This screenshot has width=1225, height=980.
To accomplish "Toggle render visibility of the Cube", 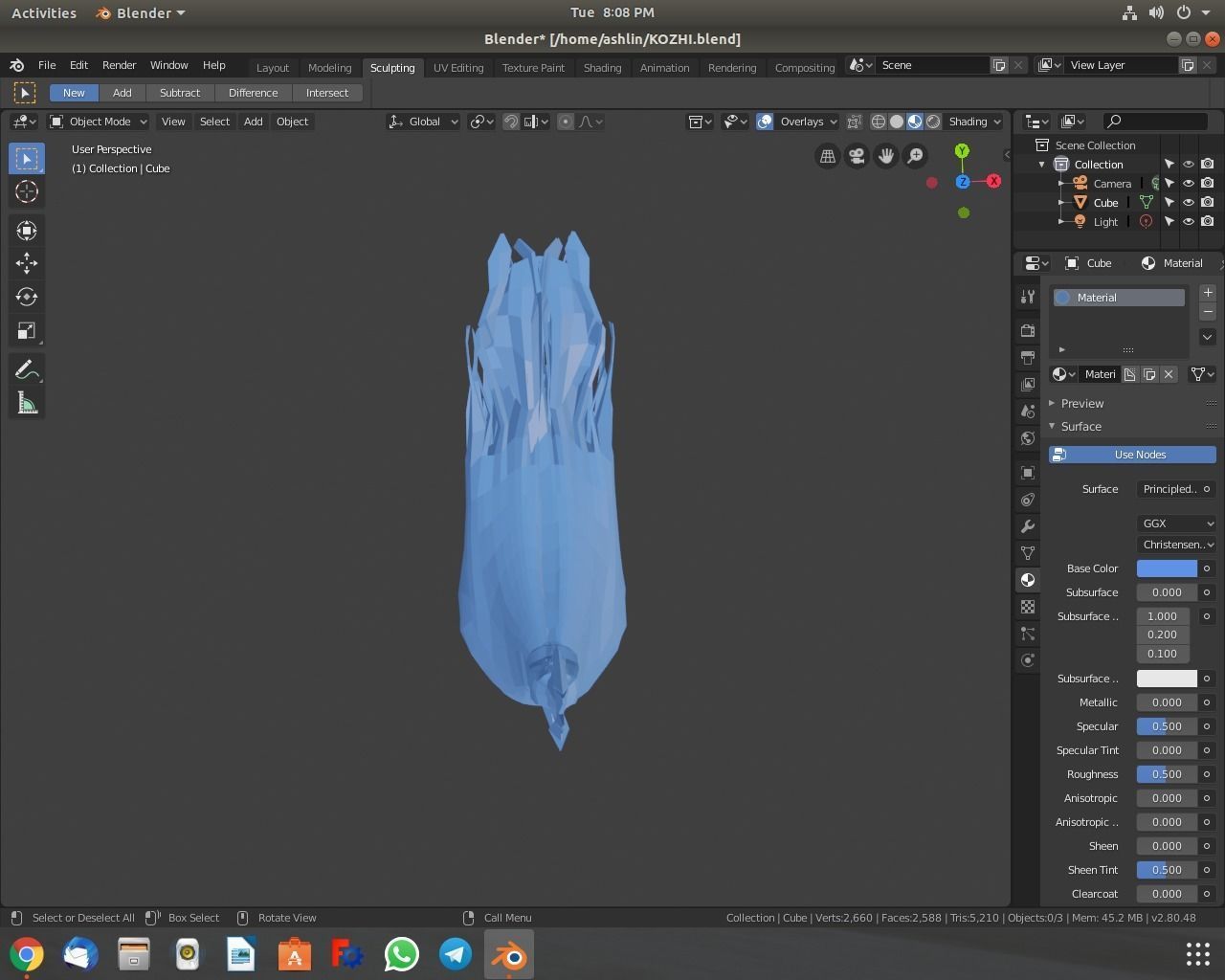I will coord(1208,202).
